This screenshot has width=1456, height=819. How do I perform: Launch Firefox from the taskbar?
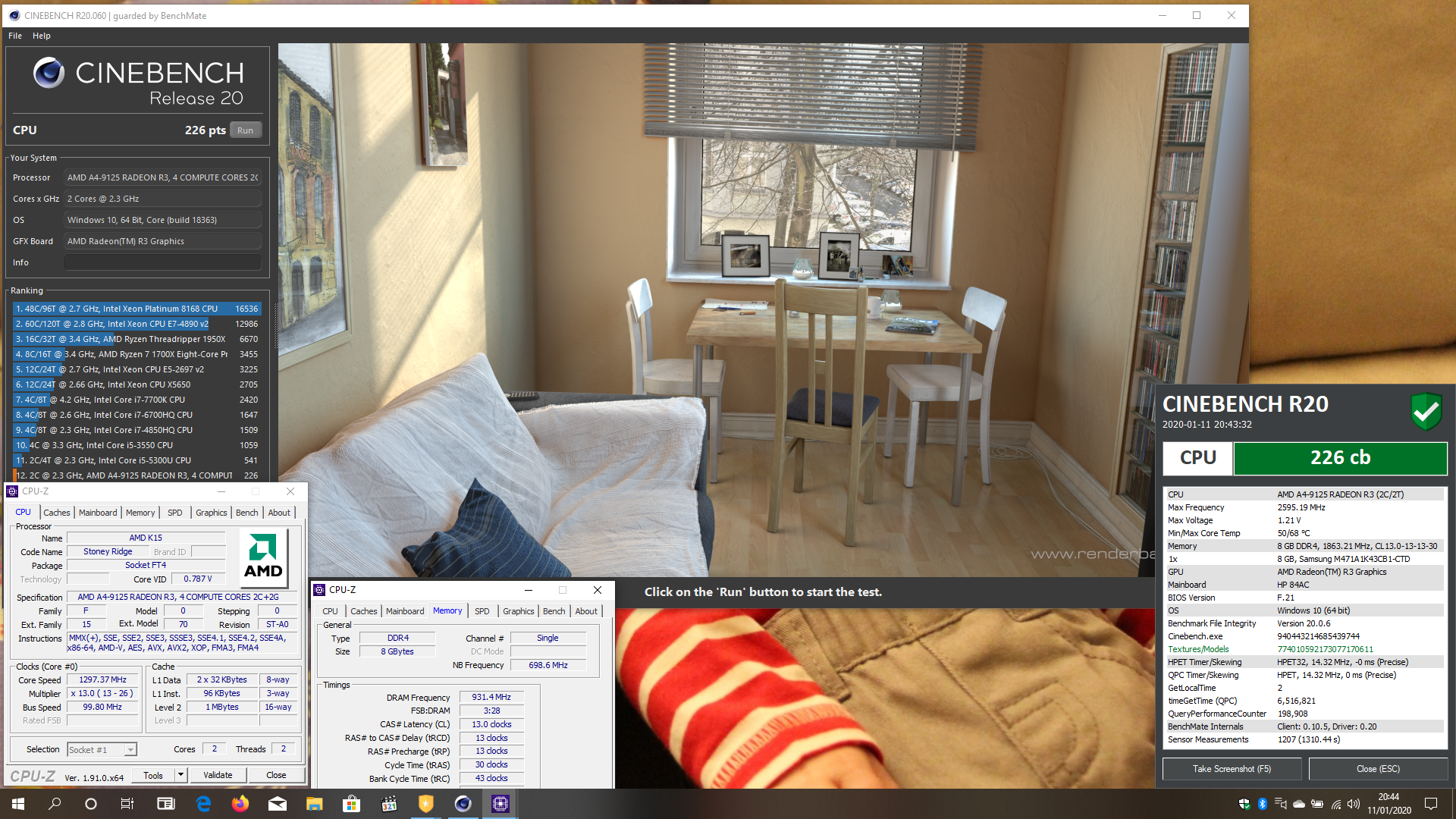(240, 804)
